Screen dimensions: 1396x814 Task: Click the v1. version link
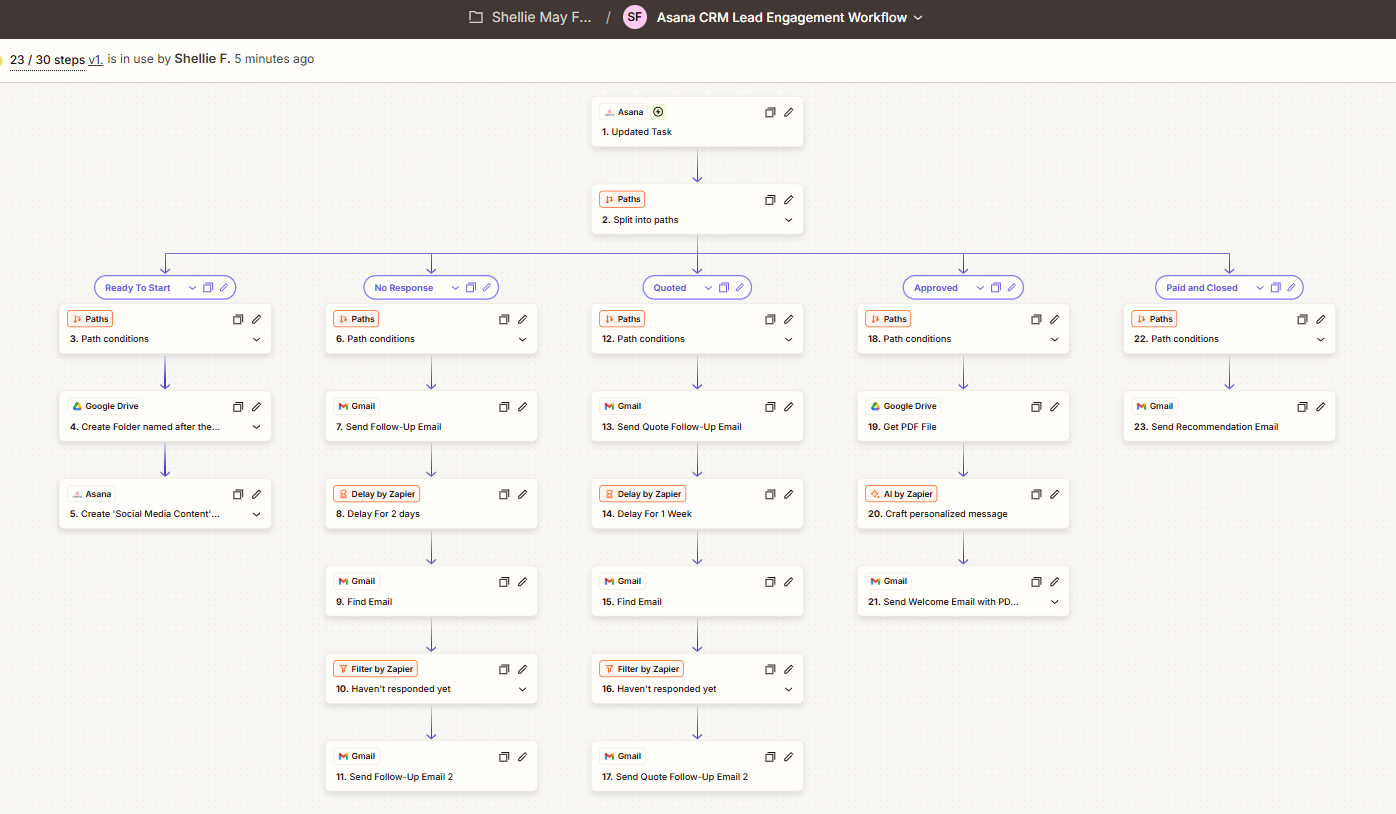pyautogui.click(x=96, y=59)
